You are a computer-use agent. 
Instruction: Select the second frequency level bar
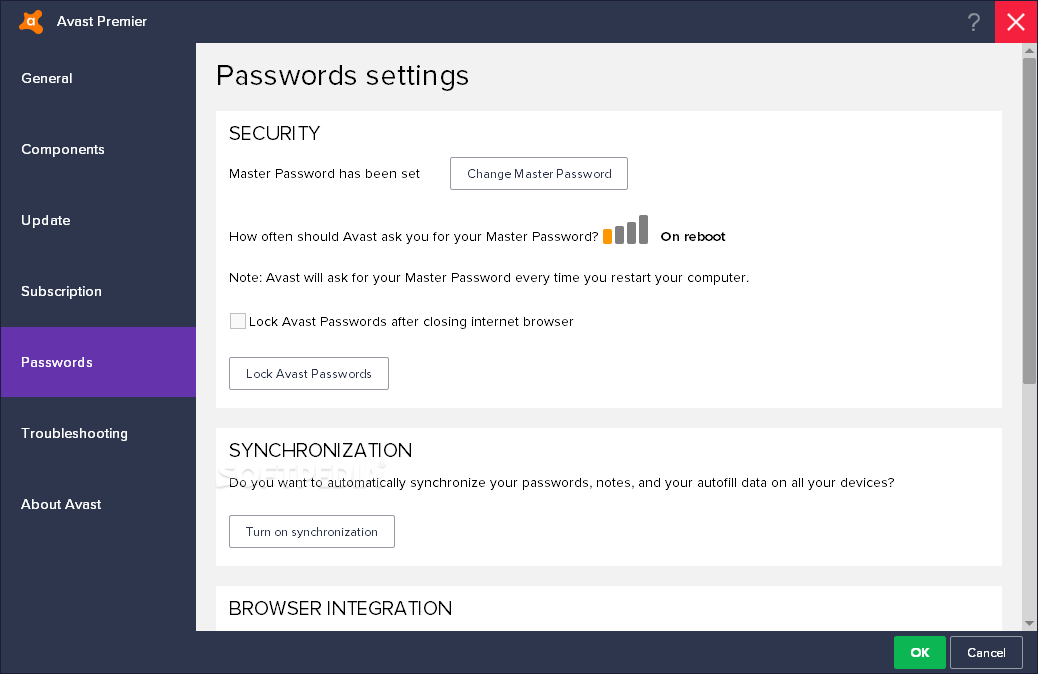pyautogui.click(x=620, y=234)
